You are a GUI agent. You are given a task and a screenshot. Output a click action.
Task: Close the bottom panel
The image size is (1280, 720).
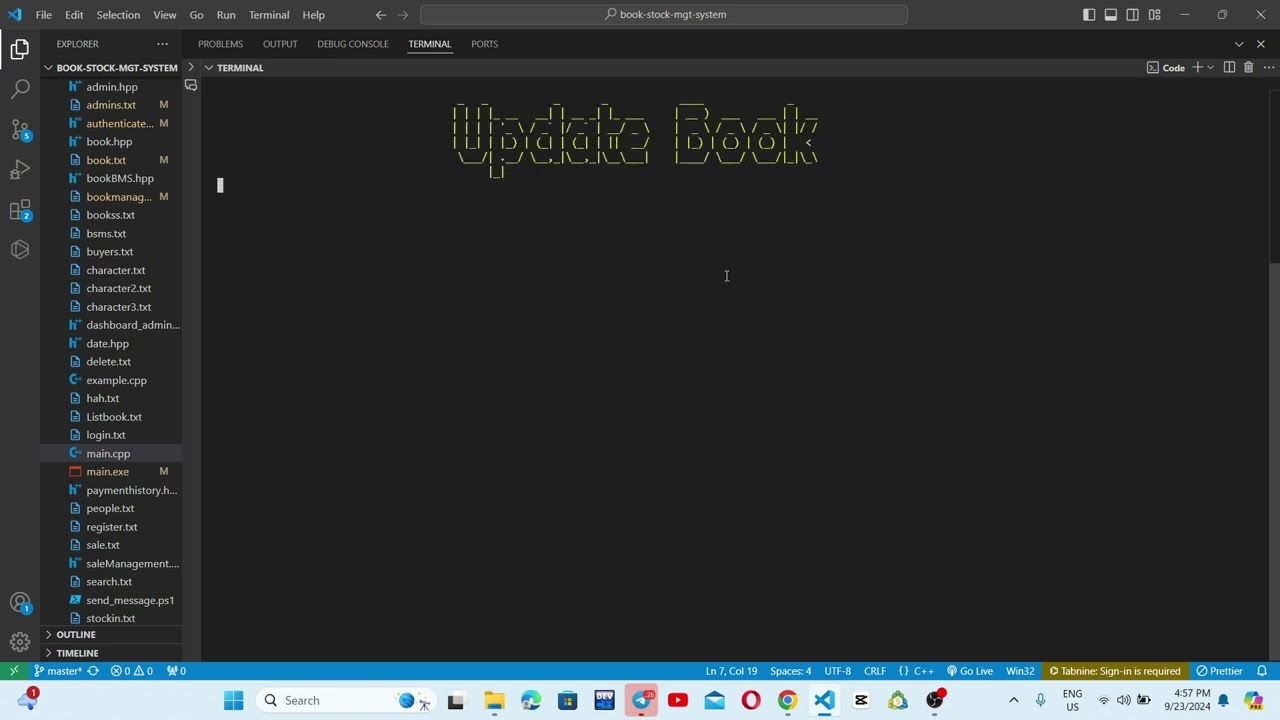point(1261,44)
